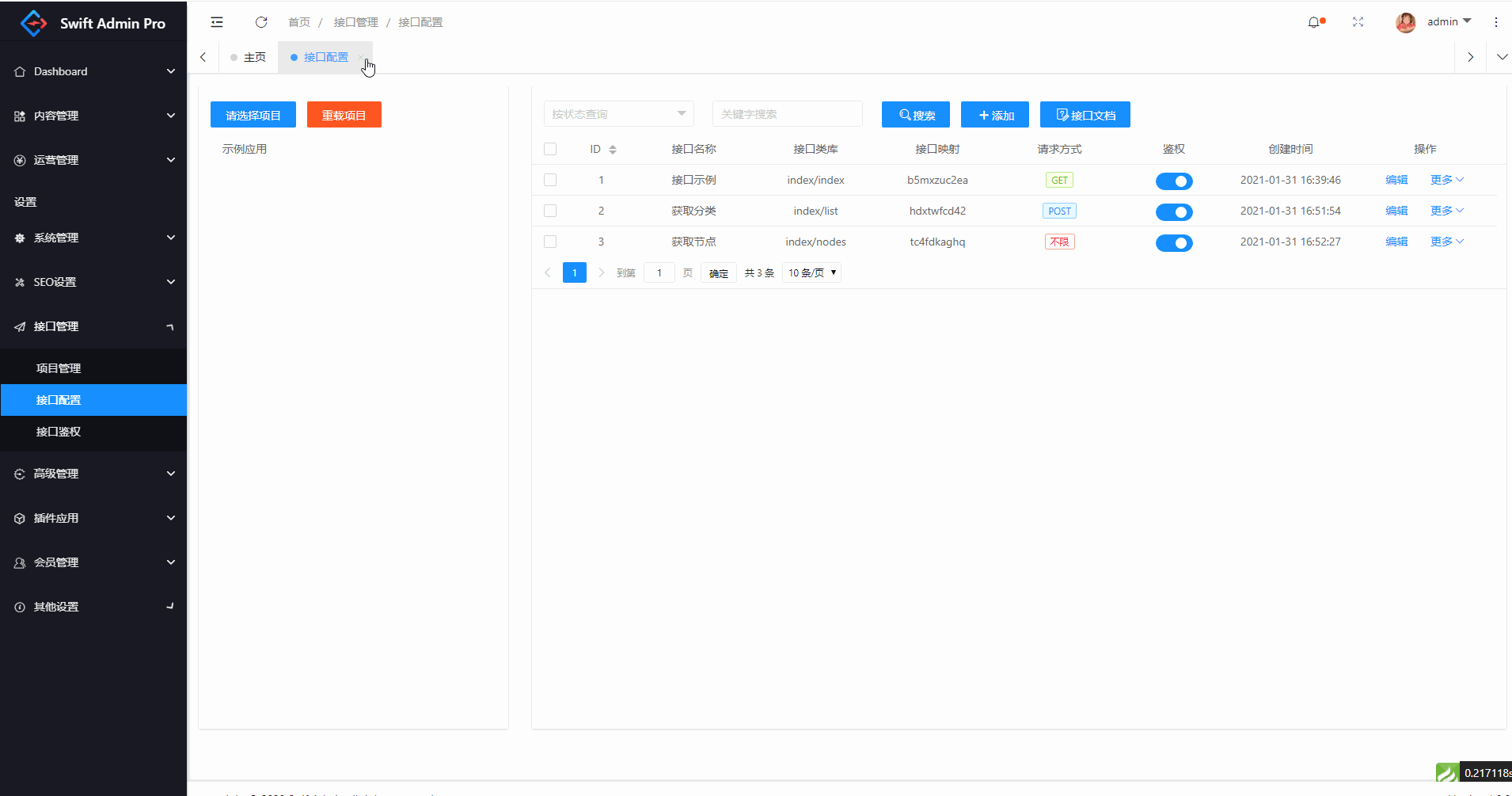Image resolution: width=1512 pixels, height=796 pixels.
Task: Click the sidebar collapse menu icon
Action: (x=217, y=22)
